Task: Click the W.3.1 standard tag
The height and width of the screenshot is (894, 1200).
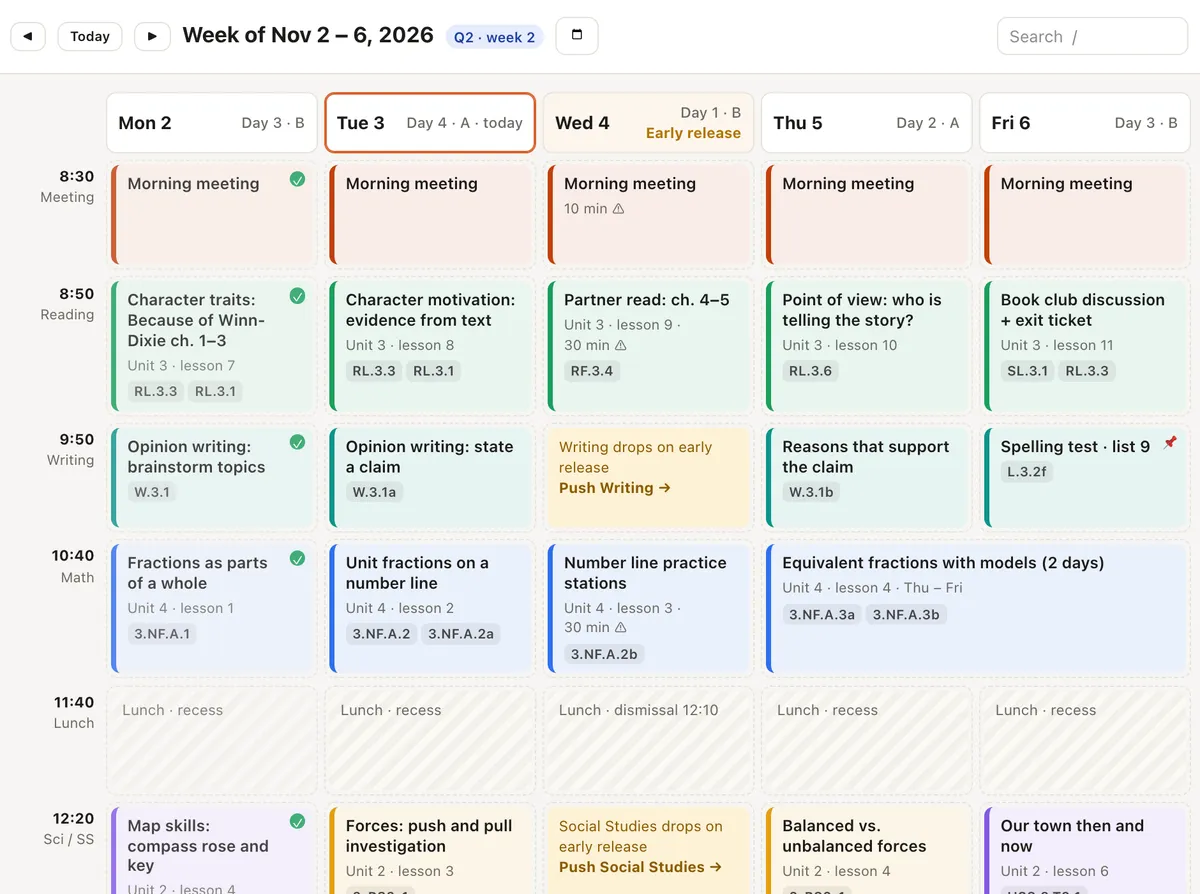Action: tap(152, 492)
